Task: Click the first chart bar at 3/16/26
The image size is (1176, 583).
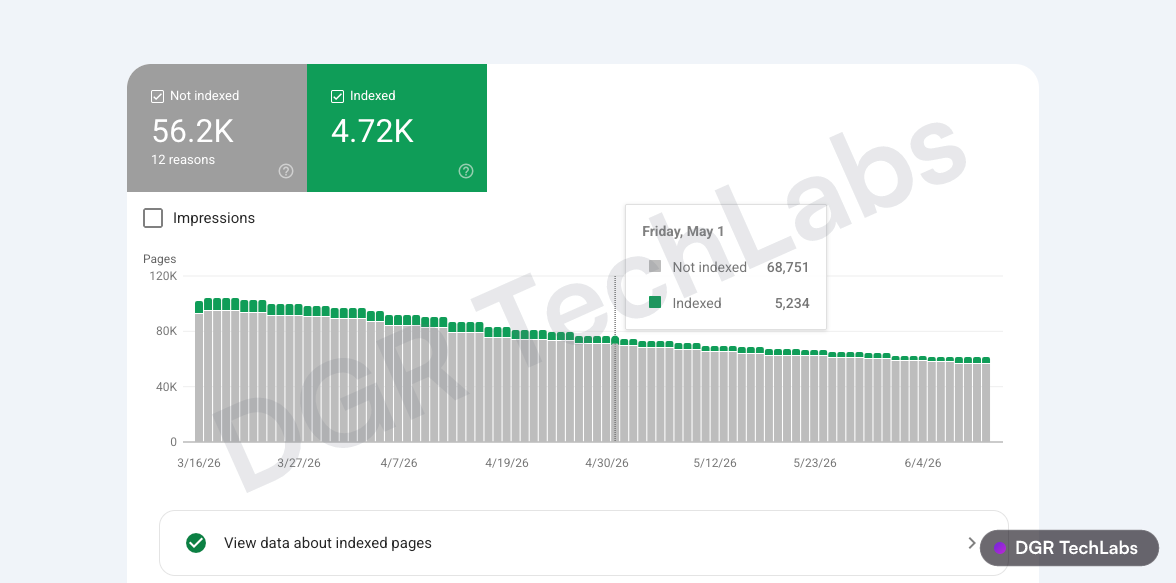Action: pos(200,371)
